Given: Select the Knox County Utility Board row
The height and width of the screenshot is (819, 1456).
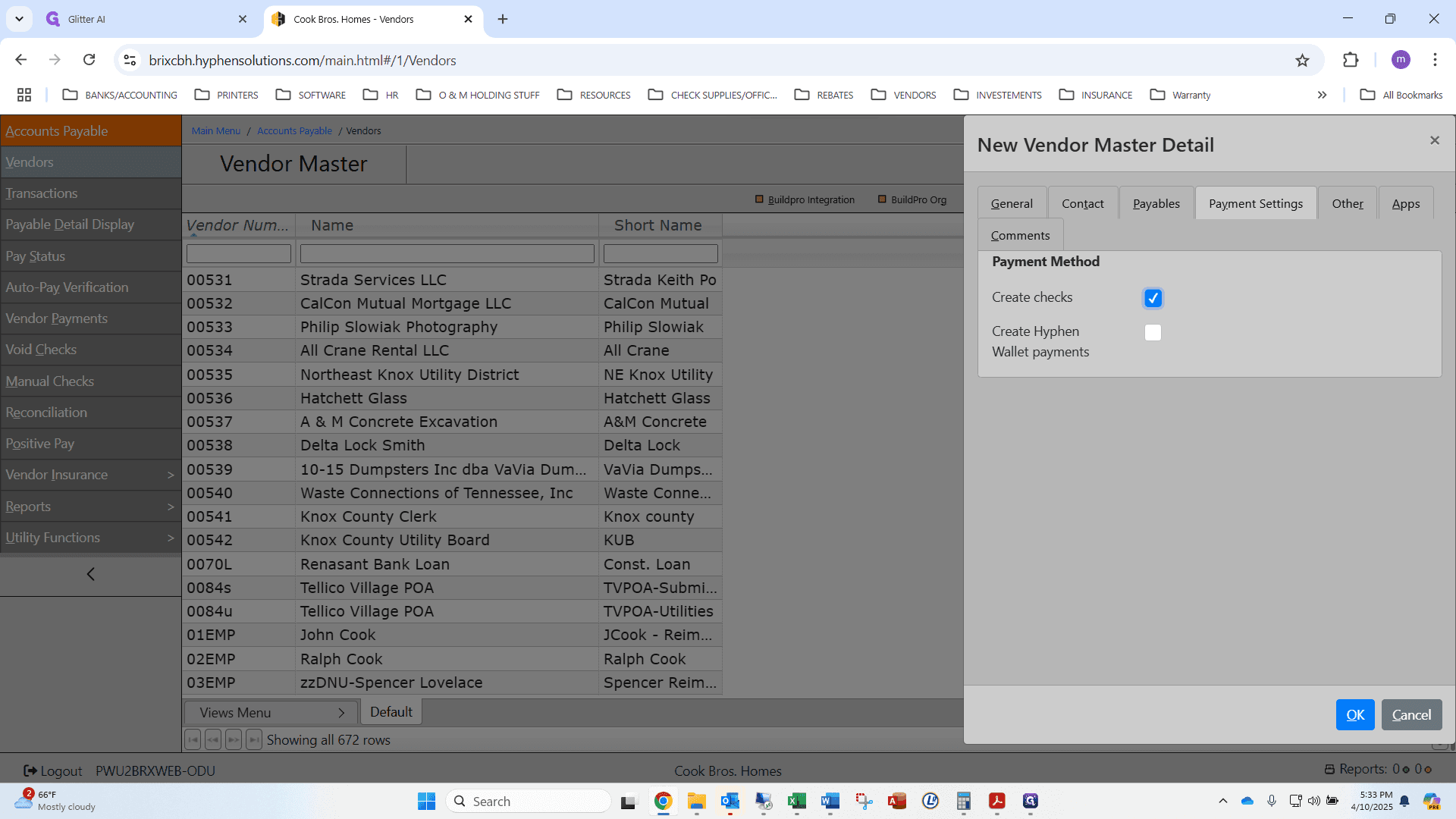Looking at the screenshot, I should point(453,540).
